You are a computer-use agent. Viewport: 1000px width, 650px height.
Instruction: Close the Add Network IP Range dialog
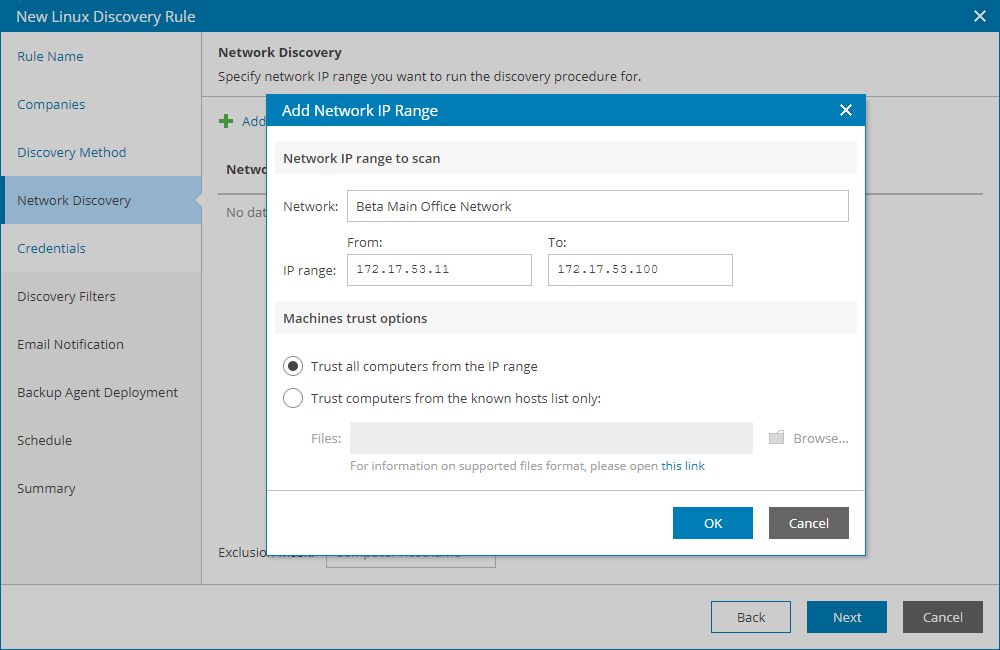[846, 111]
